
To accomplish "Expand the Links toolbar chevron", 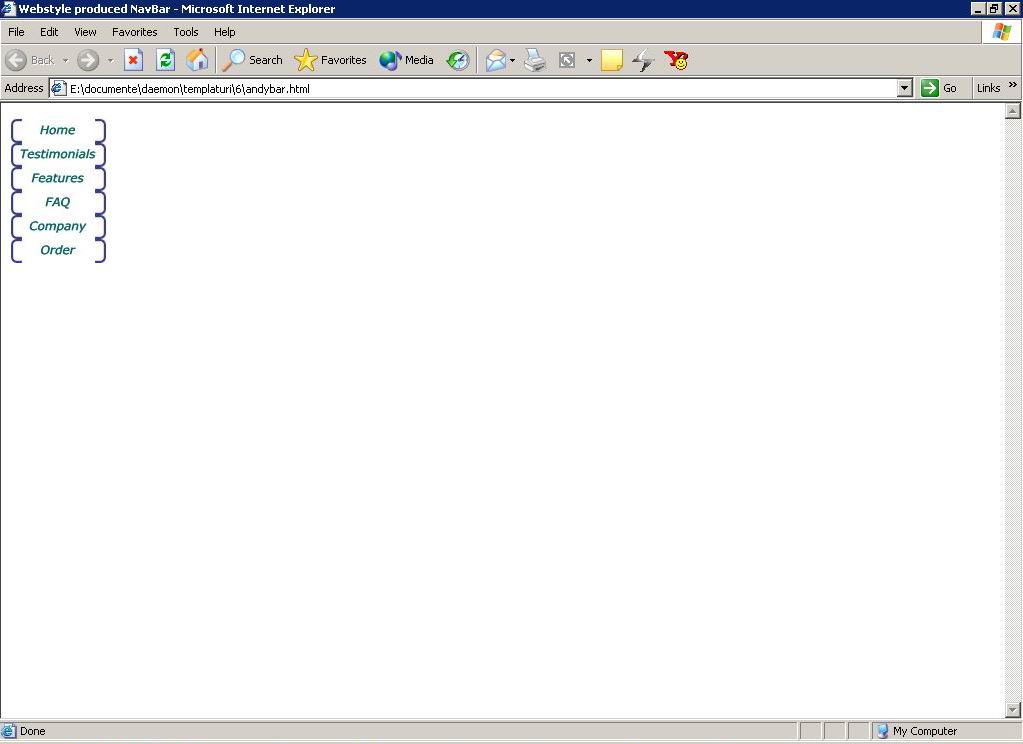I will pyautogui.click(x=1012, y=86).
